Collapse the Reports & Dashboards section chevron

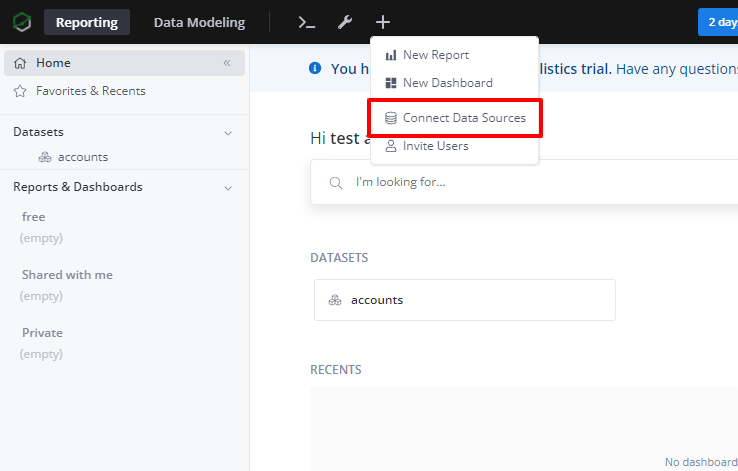tap(228, 187)
